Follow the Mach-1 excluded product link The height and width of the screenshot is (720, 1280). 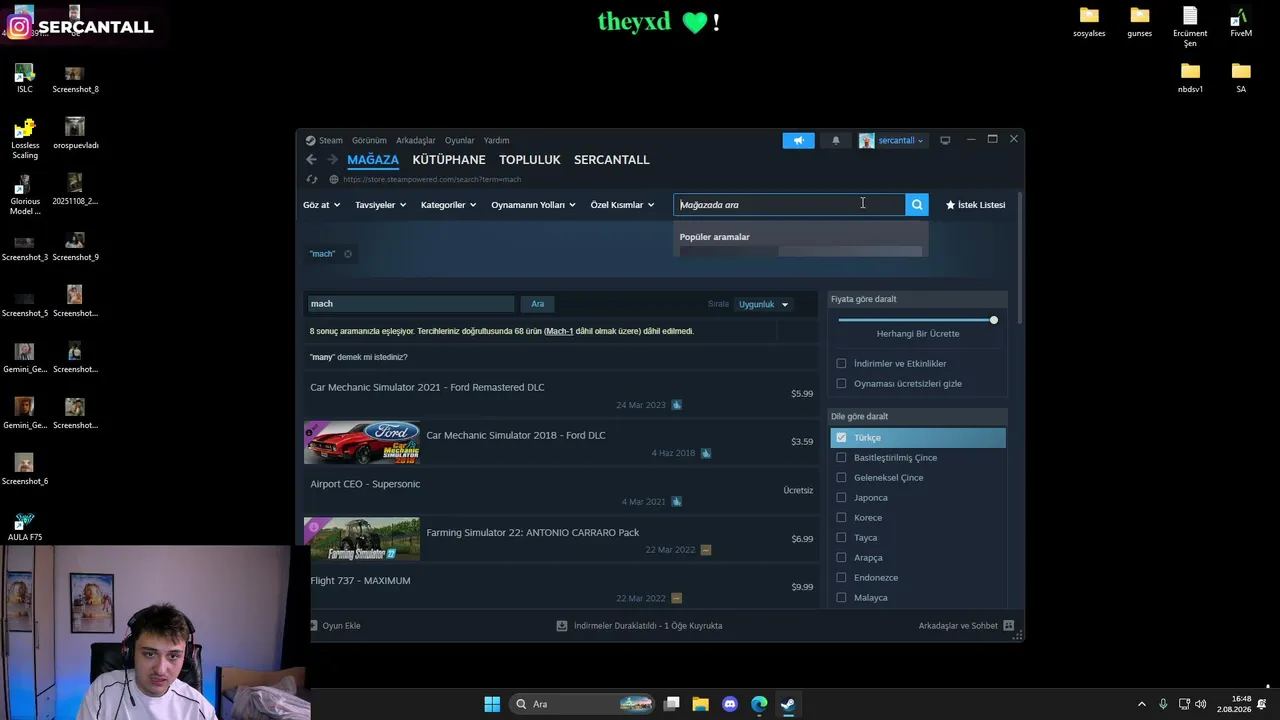(x=560, y=331)
